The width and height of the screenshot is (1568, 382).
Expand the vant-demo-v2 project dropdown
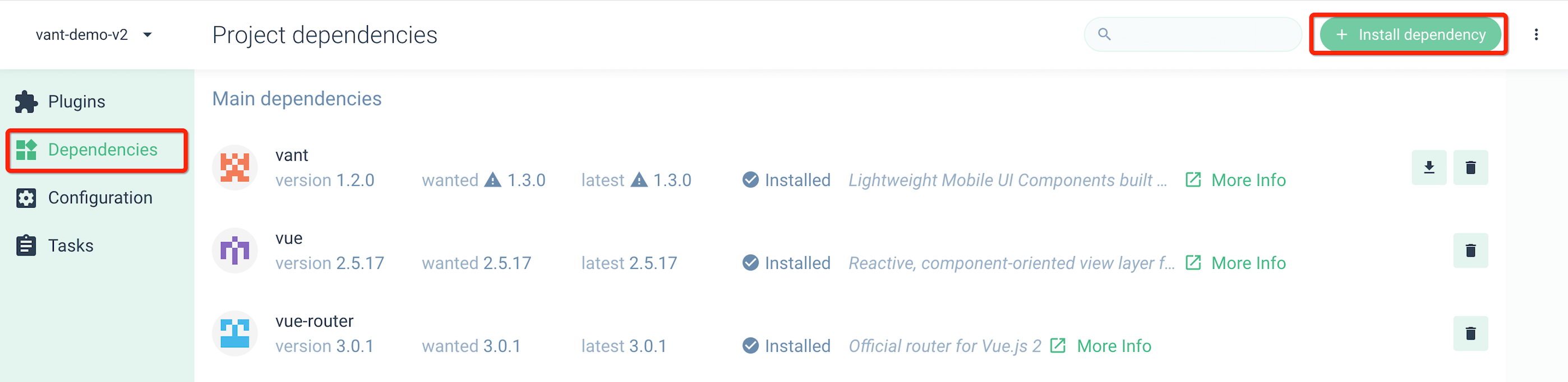pyautogui.click(x=94, y=35)
